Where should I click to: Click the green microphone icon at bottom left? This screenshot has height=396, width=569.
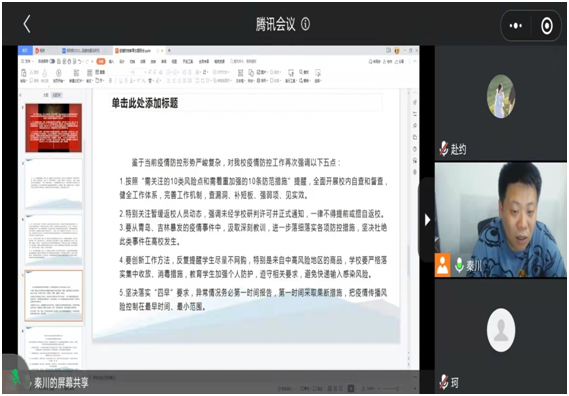pos(15,377)
